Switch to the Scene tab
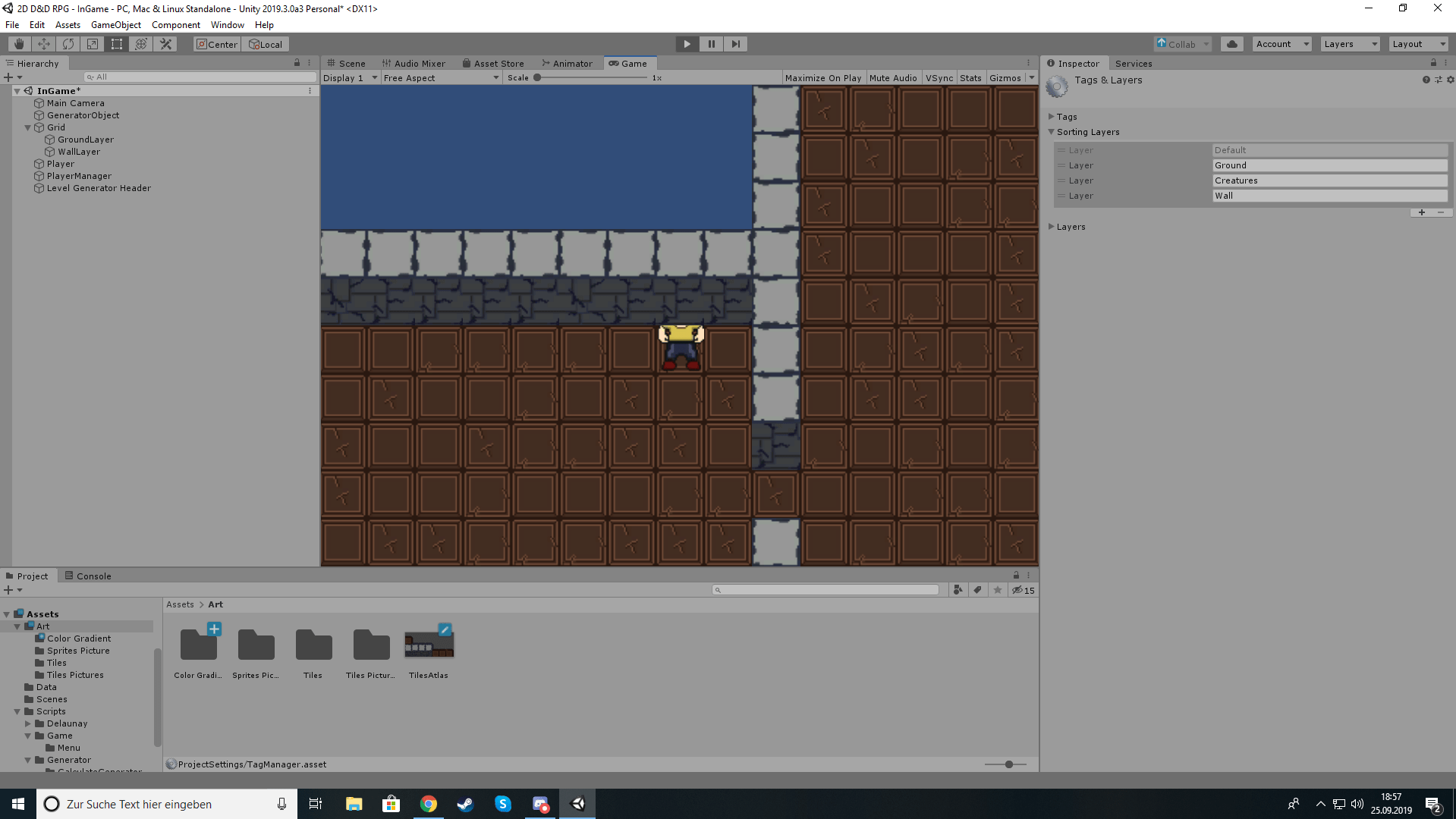Screen dimensions: 1456x819 [x=348, y=63]
